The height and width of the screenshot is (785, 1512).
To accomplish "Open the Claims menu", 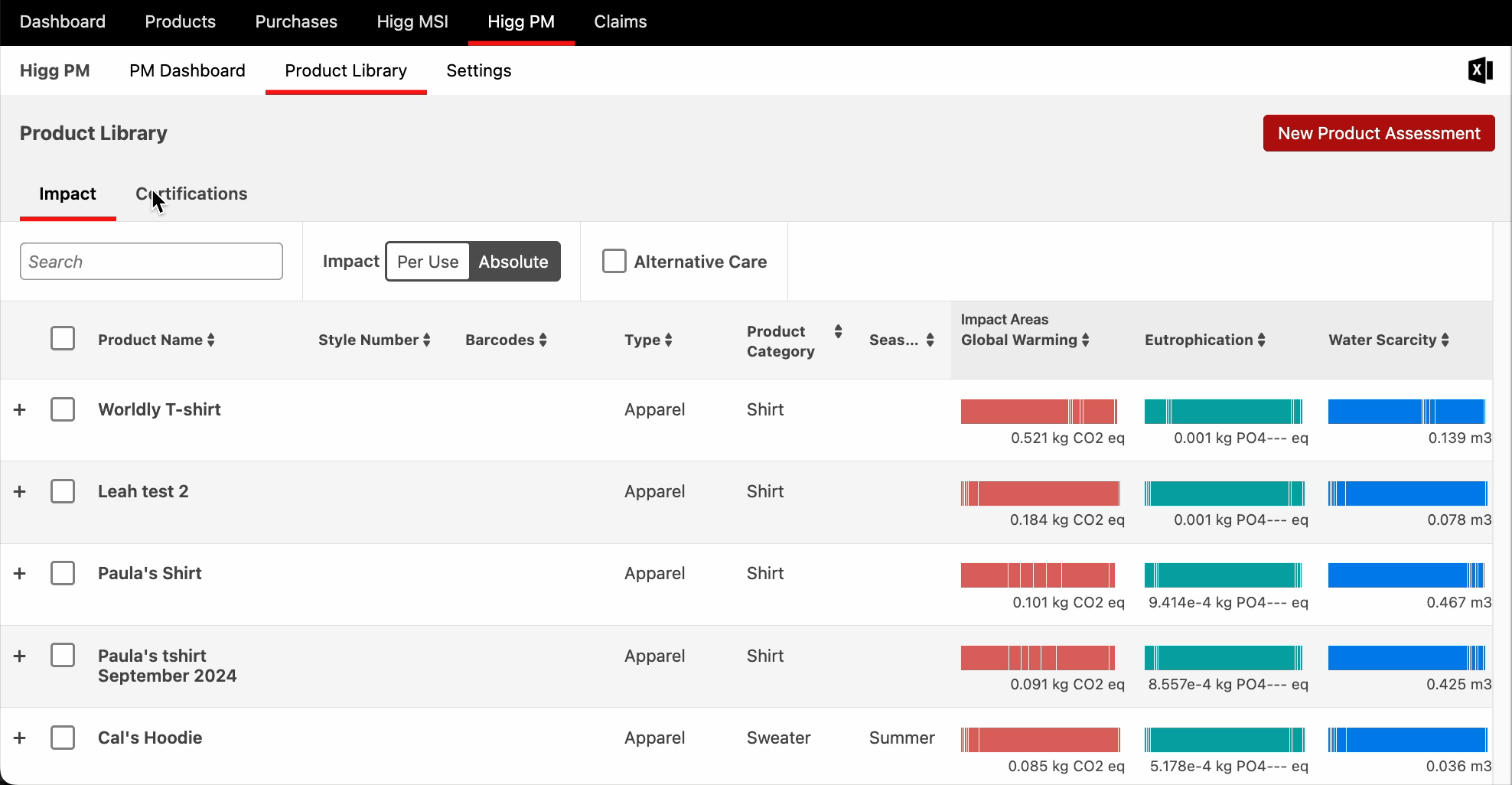I will click(x=621, y=21).
